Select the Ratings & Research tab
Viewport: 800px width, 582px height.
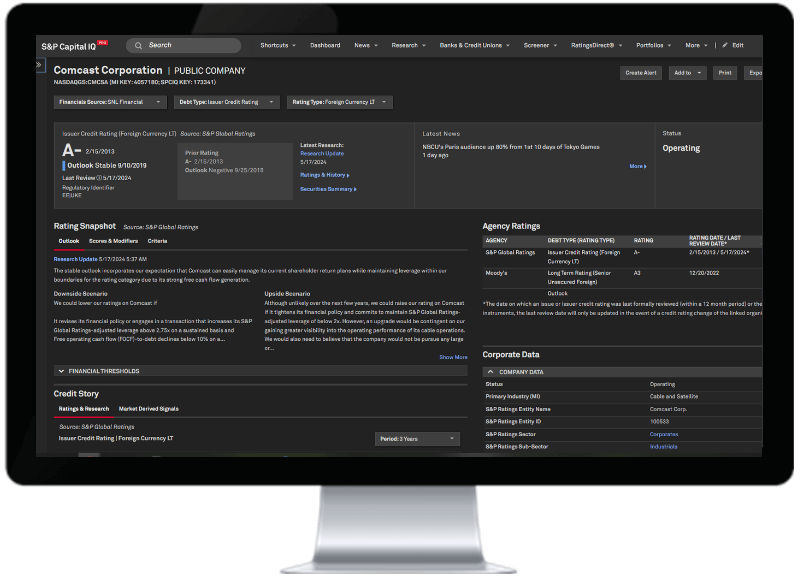84,409
